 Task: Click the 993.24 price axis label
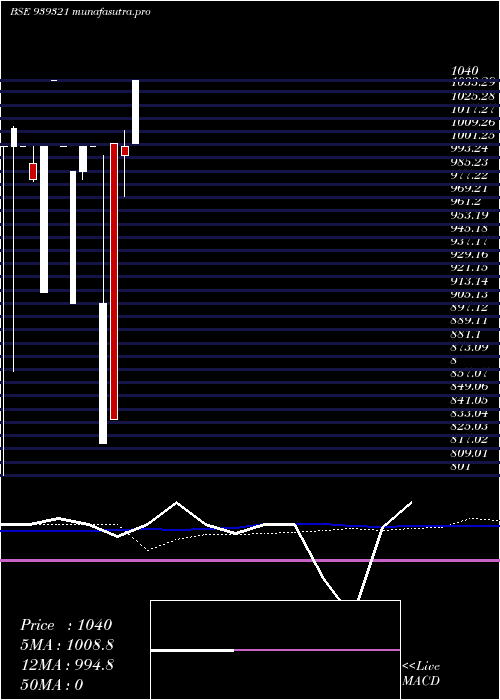(469, 148)
